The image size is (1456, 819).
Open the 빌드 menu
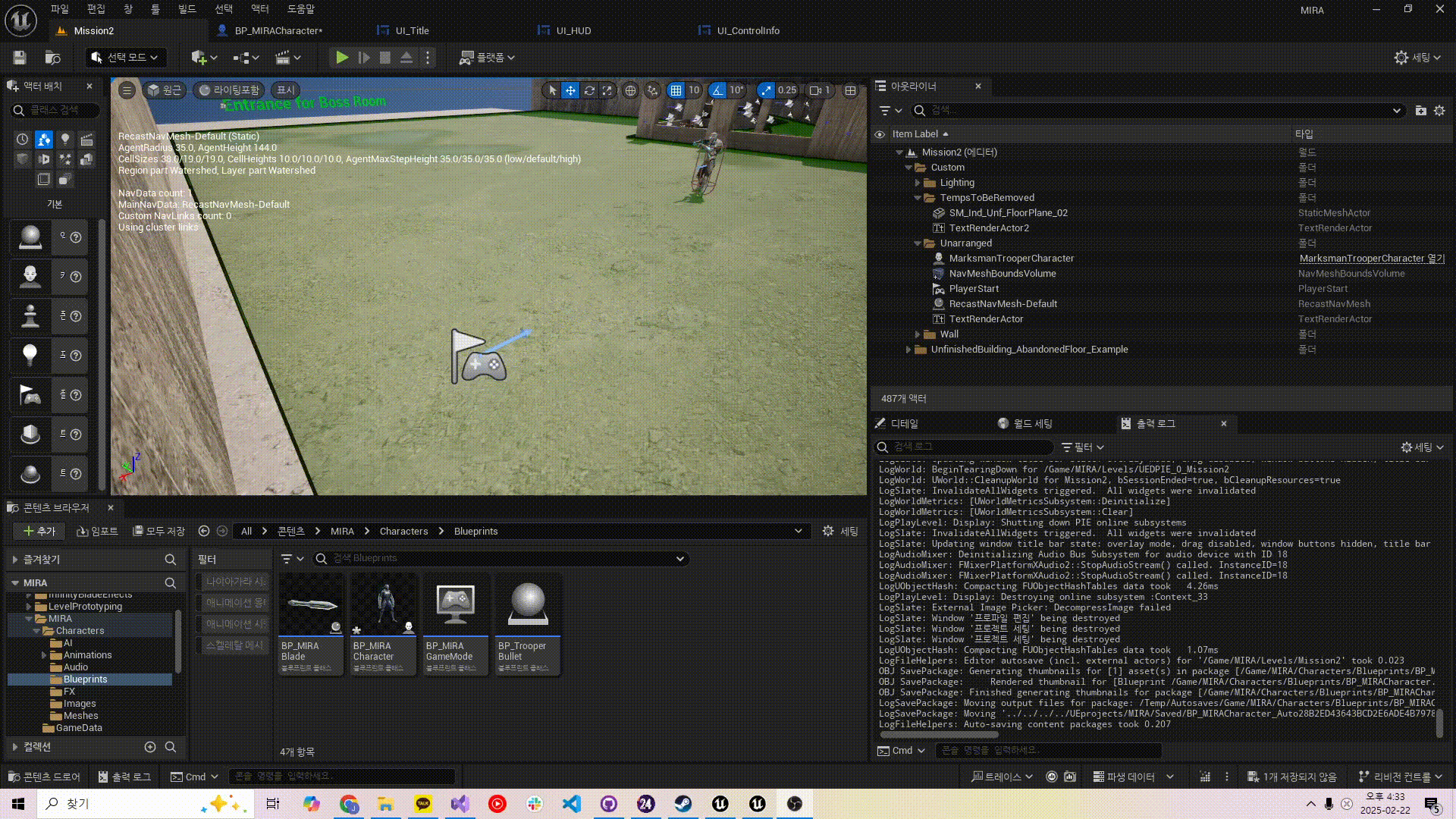pos(187,9)
